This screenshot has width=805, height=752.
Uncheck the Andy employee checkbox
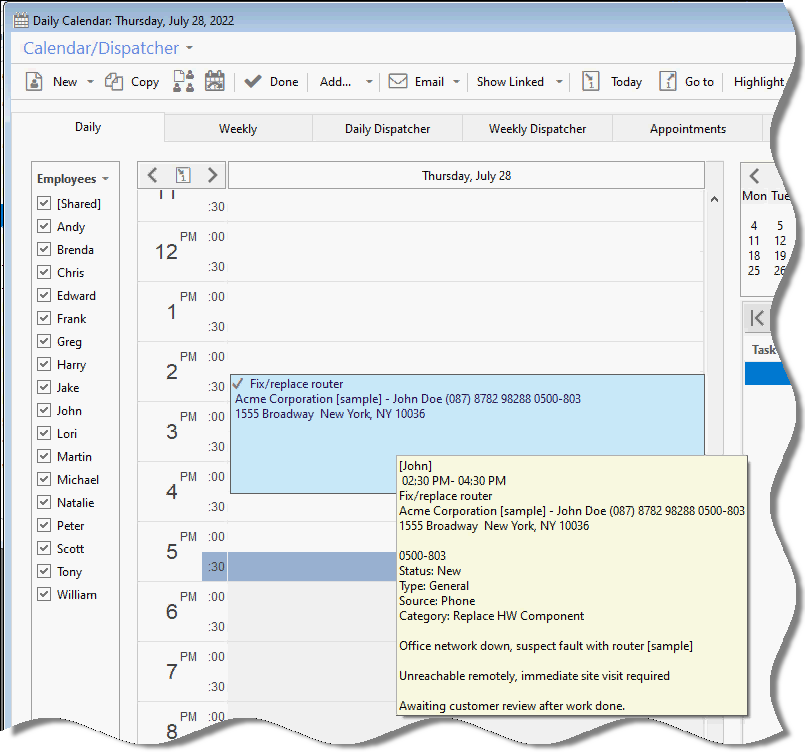click(x=44, y=227)
